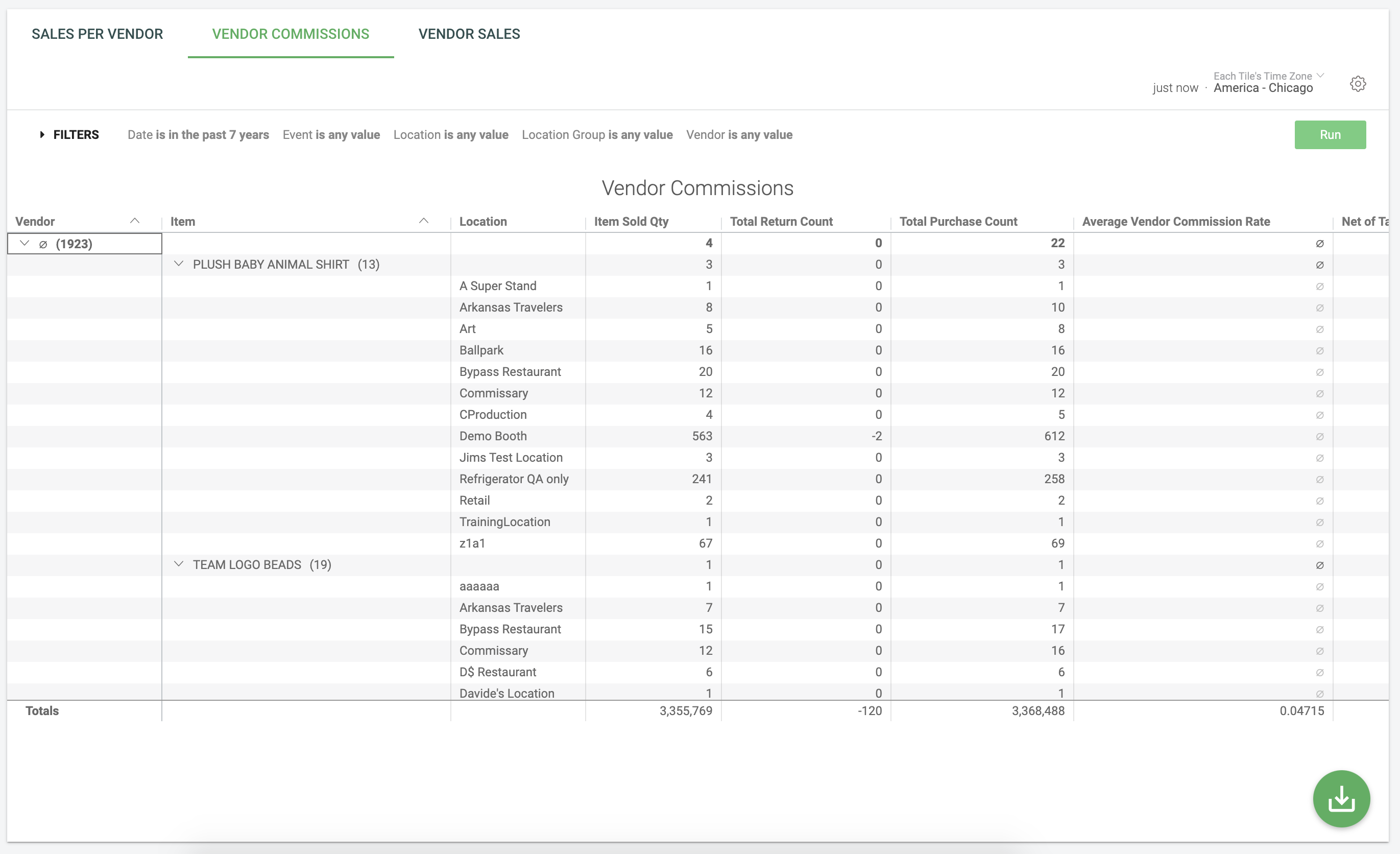The height and width of the screenshot is (854, 1400).
Task: Click the Location column header
Action: tap(483, 222)
